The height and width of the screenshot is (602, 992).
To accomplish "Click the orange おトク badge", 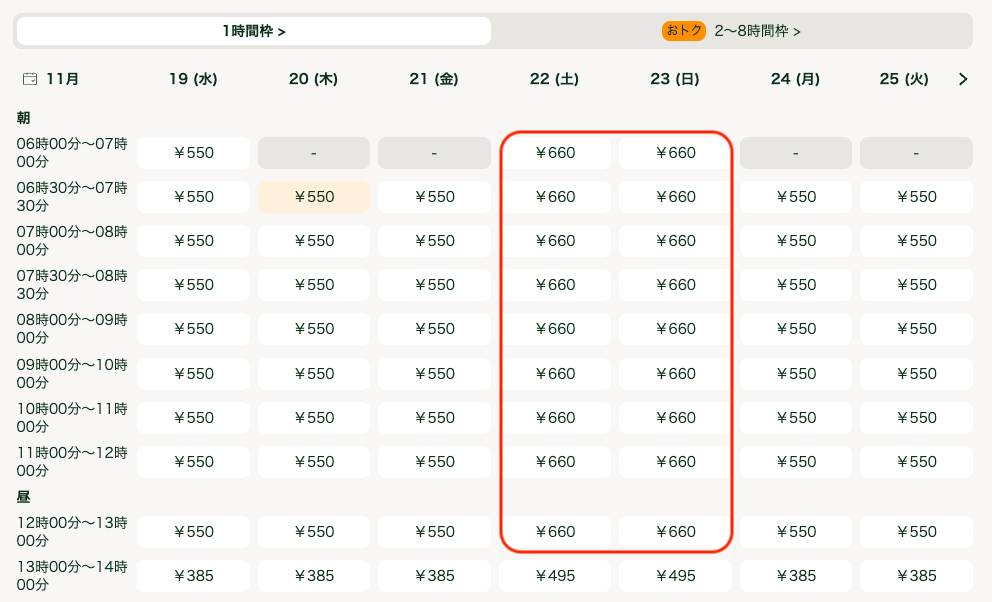I will [683, 31].
